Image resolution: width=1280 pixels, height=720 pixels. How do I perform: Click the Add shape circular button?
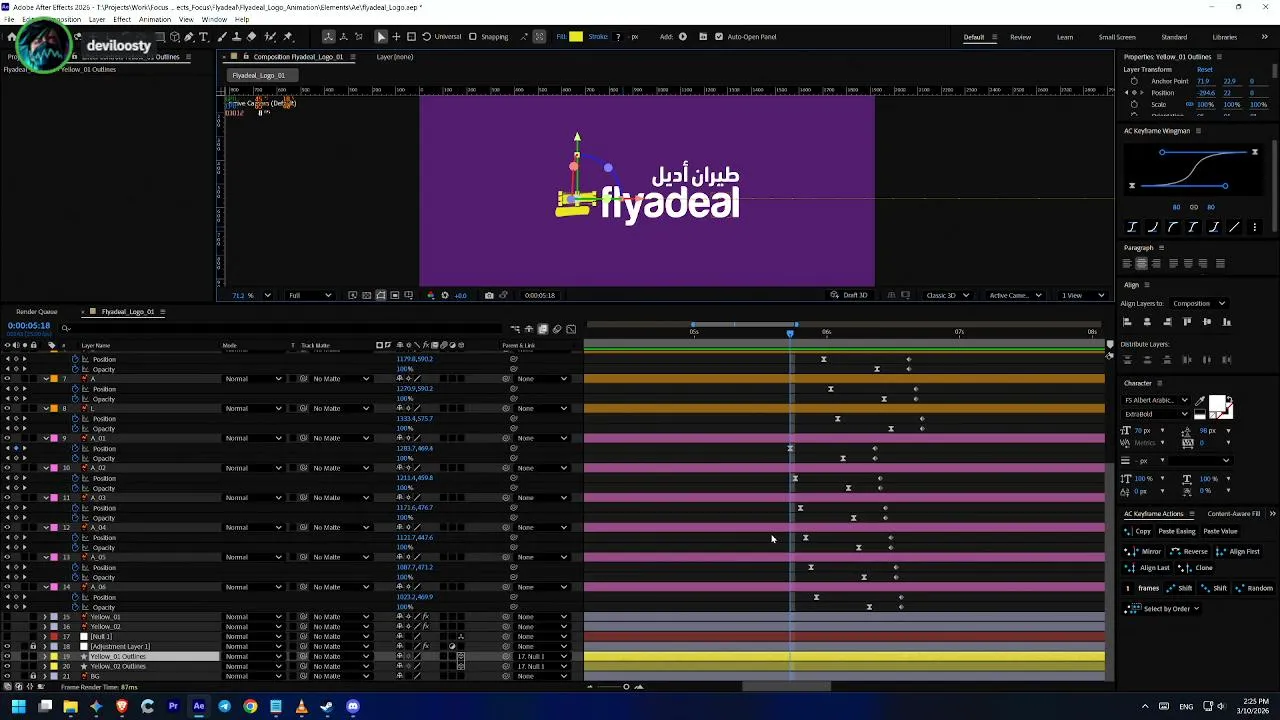pyautogui.click(x=683, y=37)
